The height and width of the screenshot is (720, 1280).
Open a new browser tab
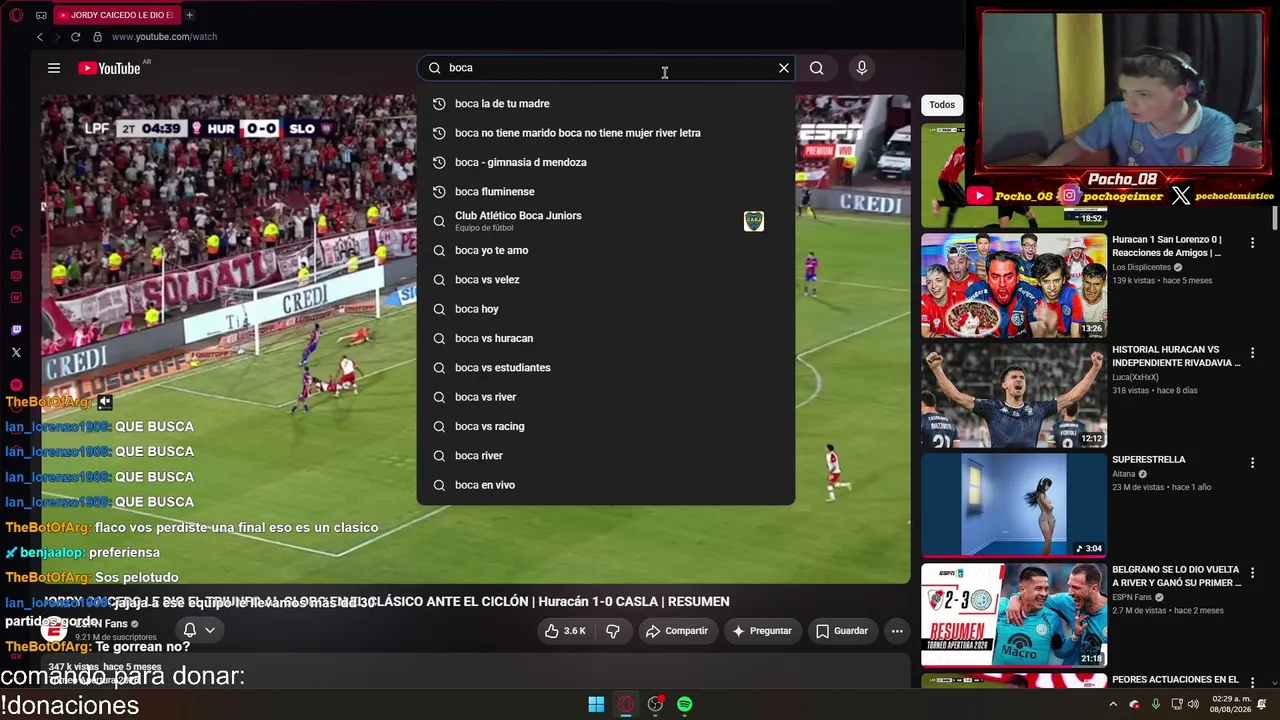pyautogui.click(x=189, y=15)
